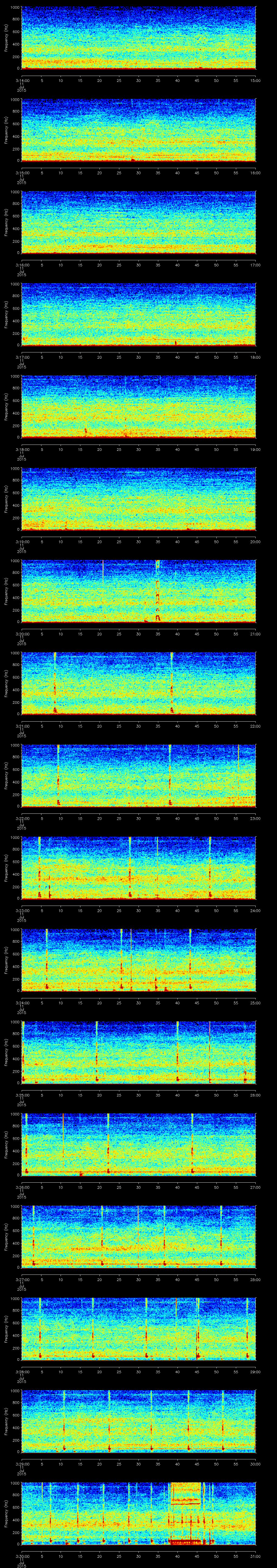This screenshot has width=277, height=1568.
Task: Click the 18:00 end time label
Action: pos(255,357)
